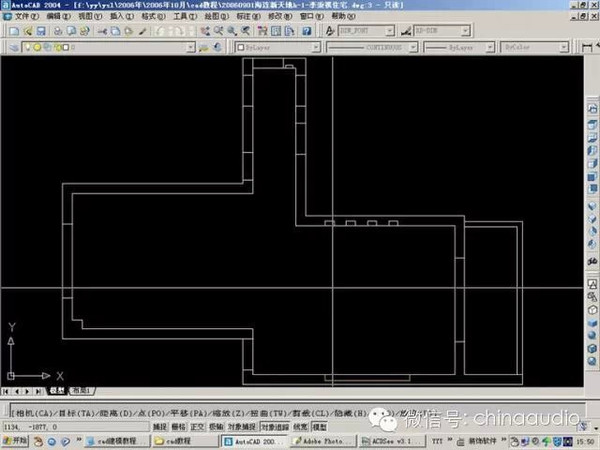
Task: Select the Match Properties brush icon
Action: pyautogui.click(x=143, y=31)
